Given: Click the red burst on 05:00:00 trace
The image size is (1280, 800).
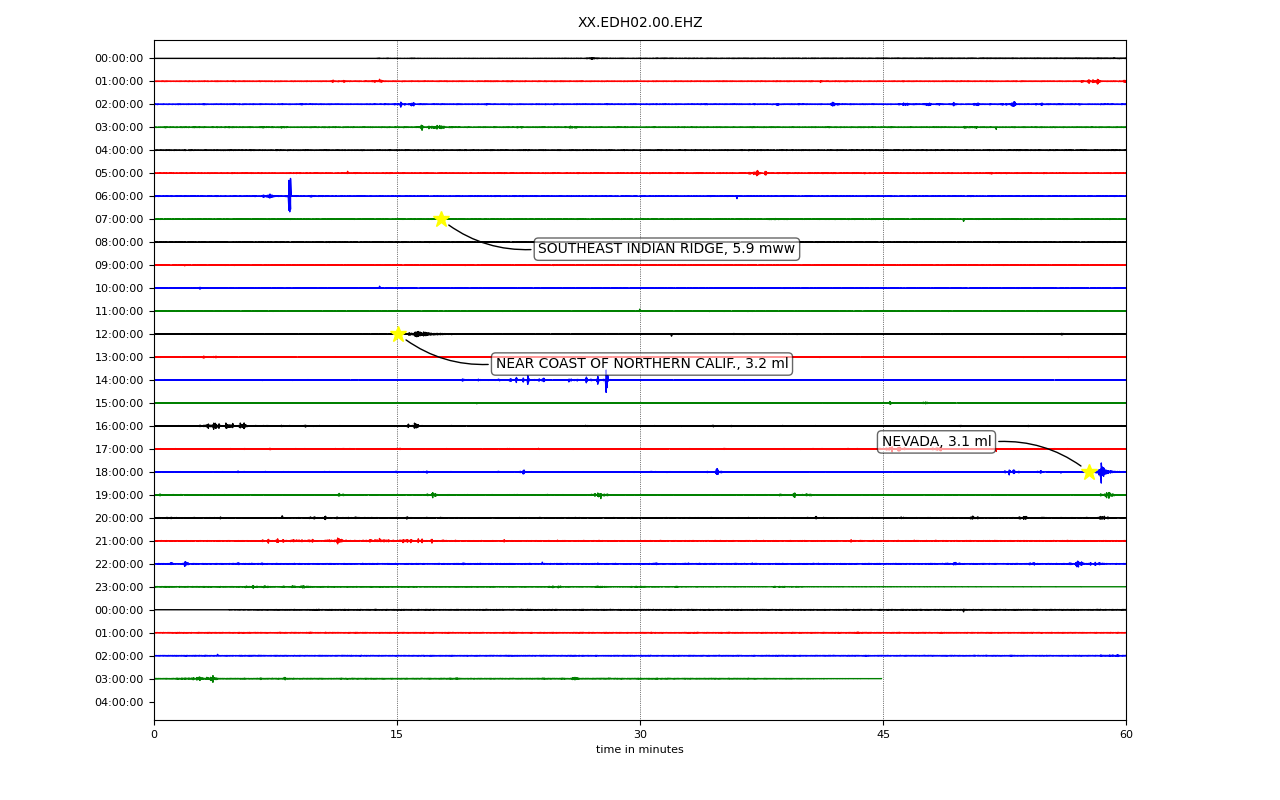Looking at the screenshot, I should 759,173.
